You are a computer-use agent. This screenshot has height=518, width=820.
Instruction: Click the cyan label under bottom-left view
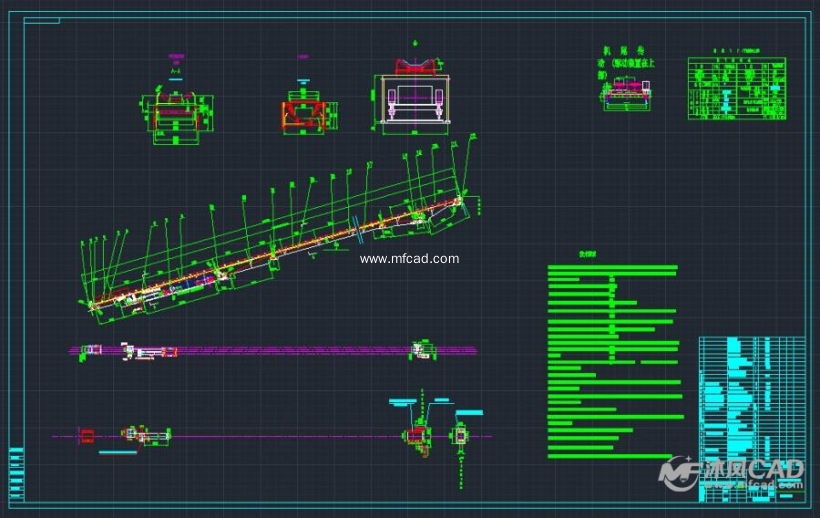[x=118, y=453]
